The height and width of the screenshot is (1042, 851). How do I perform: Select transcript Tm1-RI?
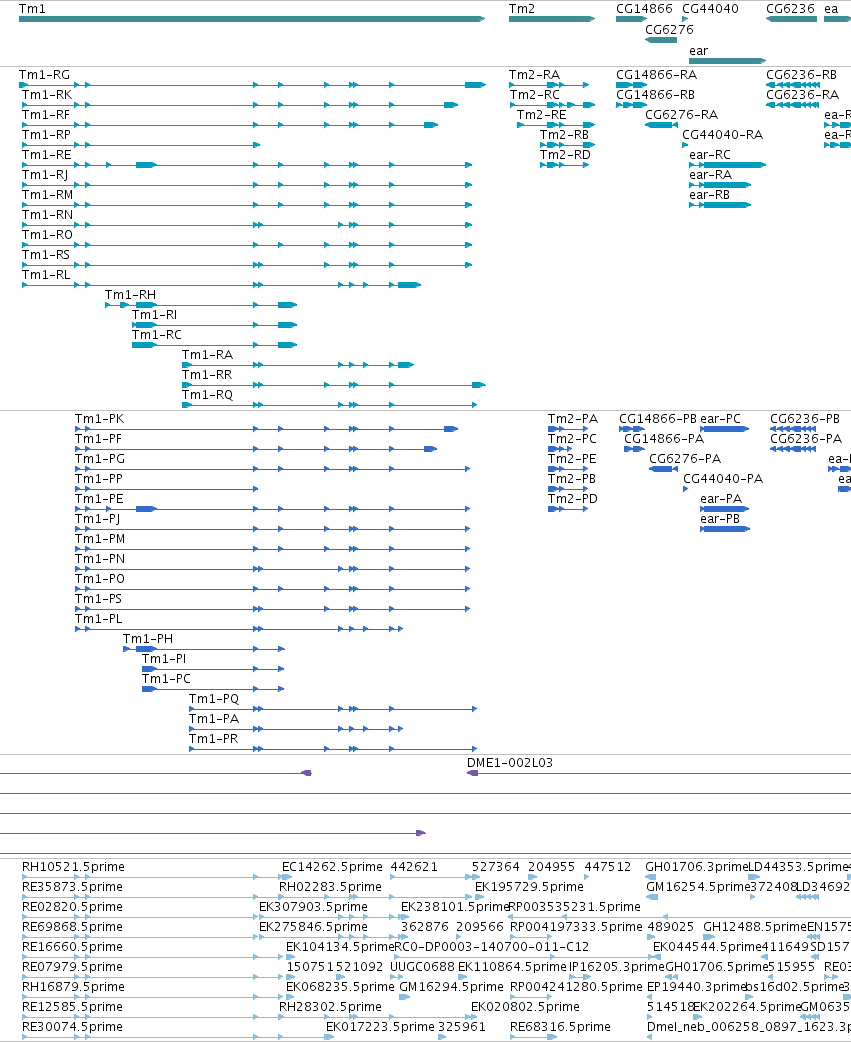[214, 324]
